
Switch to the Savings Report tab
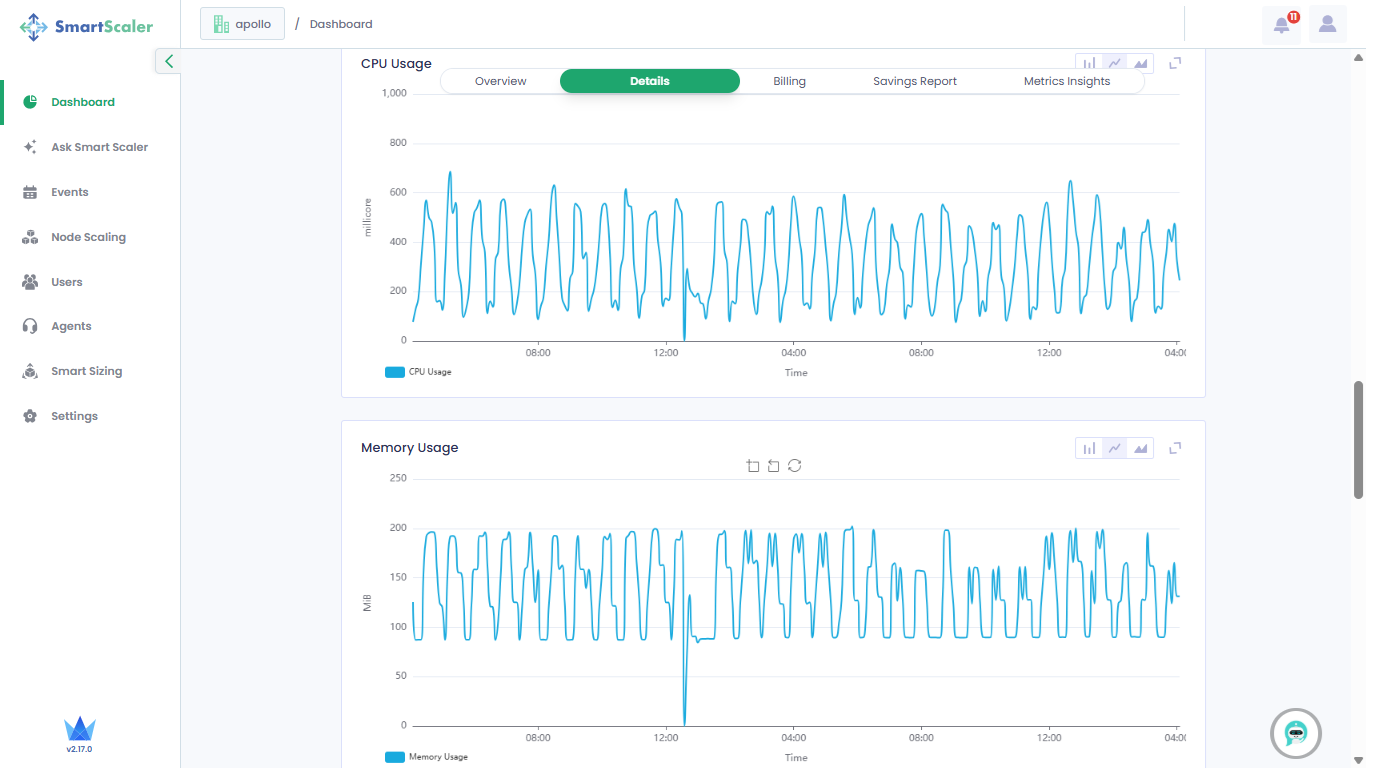click(914, 81)
